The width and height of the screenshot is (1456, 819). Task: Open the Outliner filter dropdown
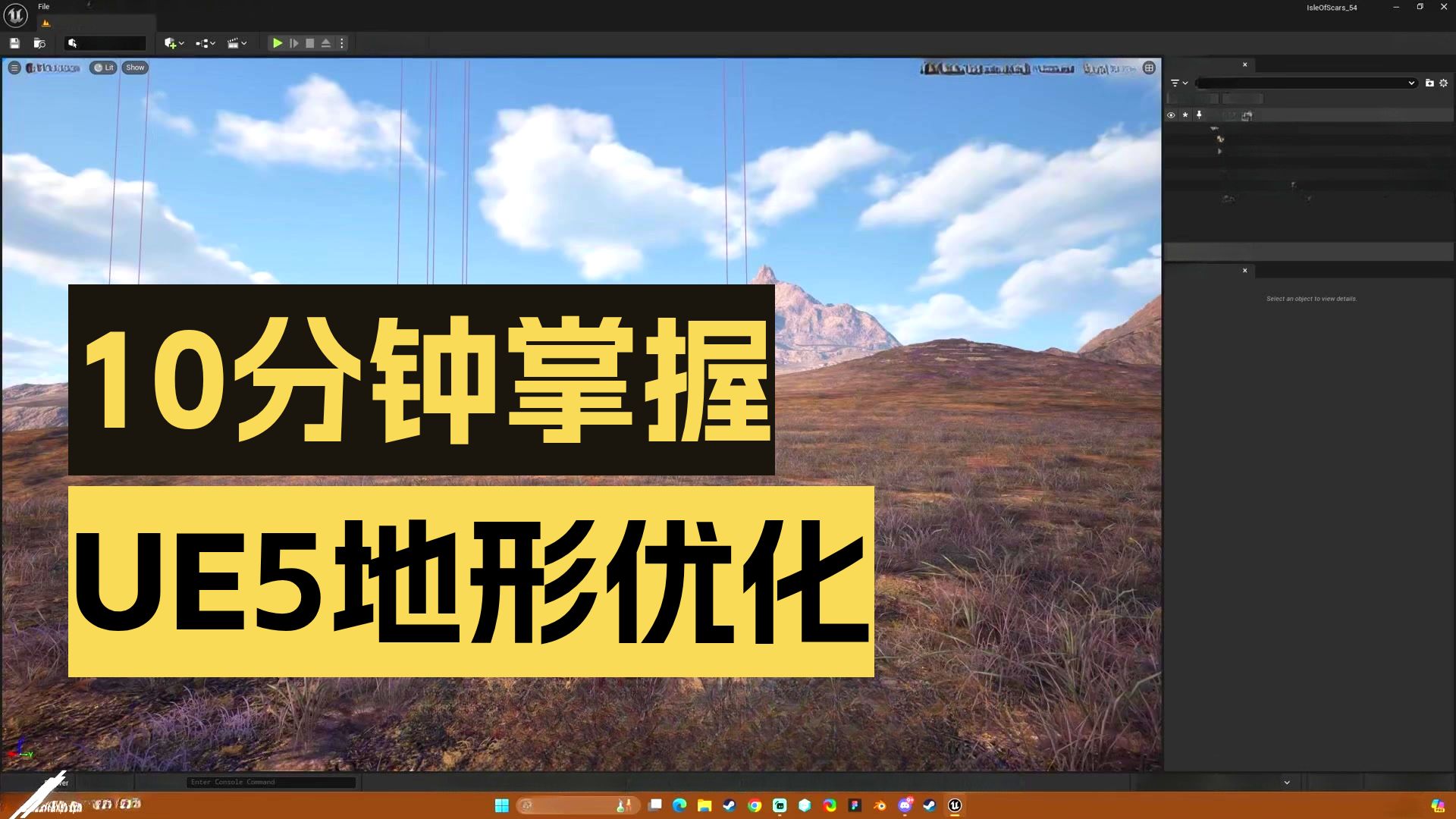point(1178,83)
